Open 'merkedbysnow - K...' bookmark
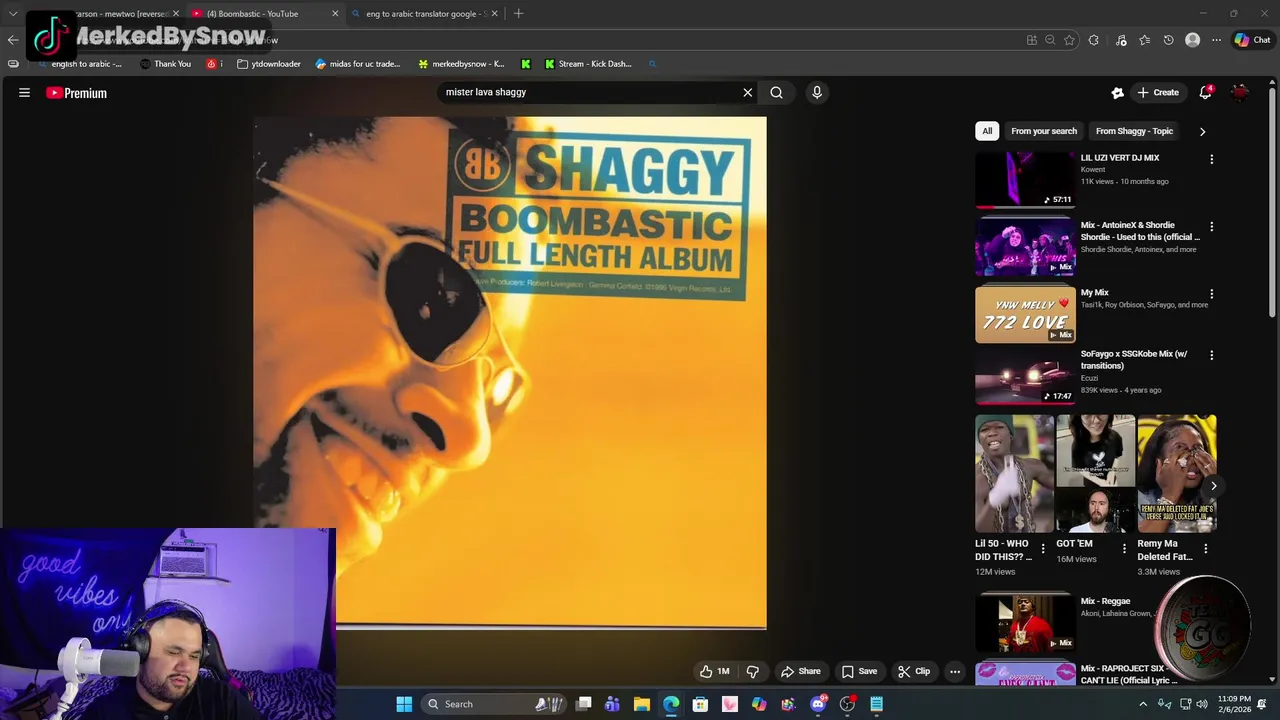The height and width of the screenshot is (720, 1280). coord(461,64)
